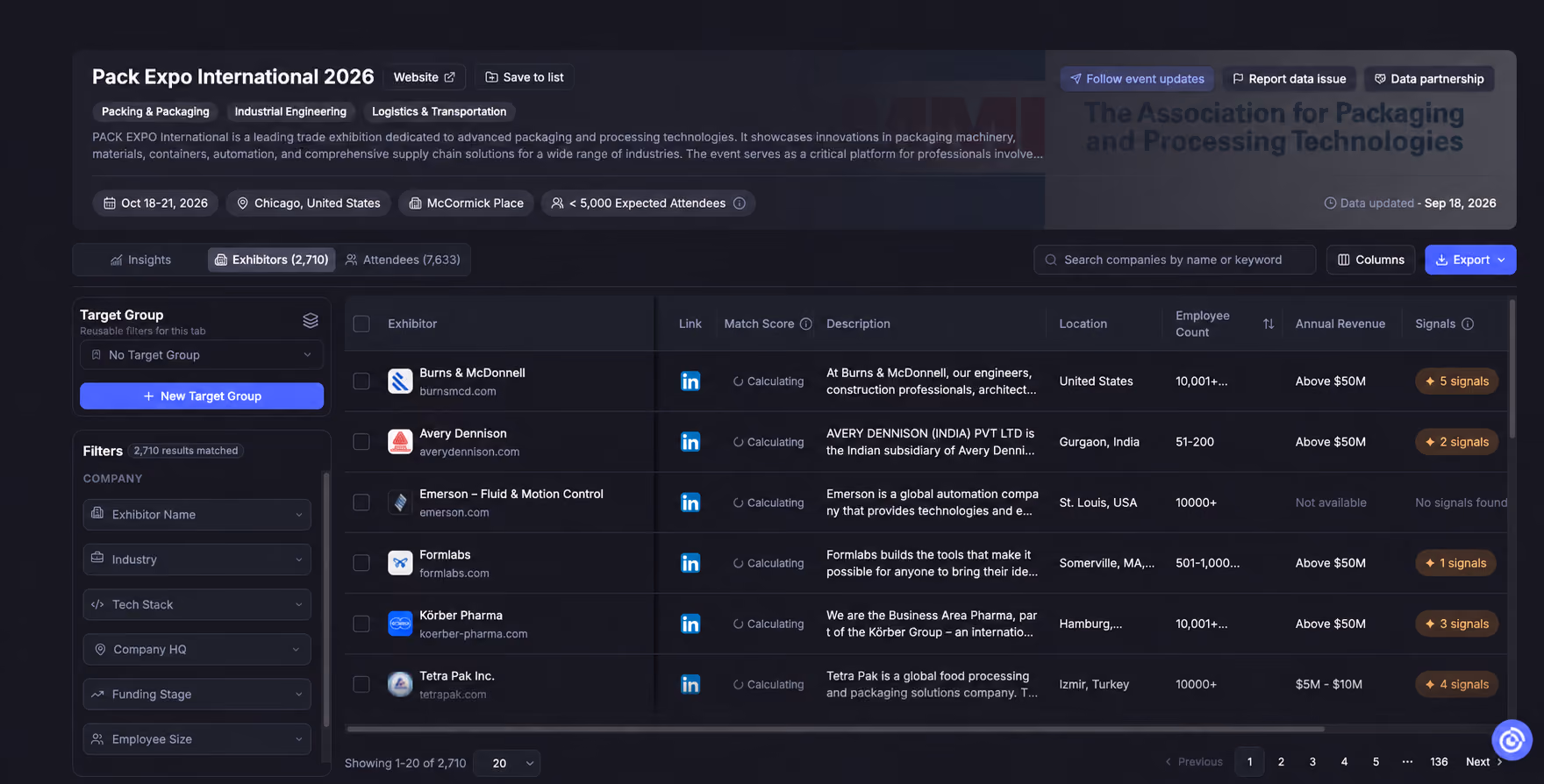Click the clock icon beside Data updated
The image size is (1544, 784).
[1330, 203]
